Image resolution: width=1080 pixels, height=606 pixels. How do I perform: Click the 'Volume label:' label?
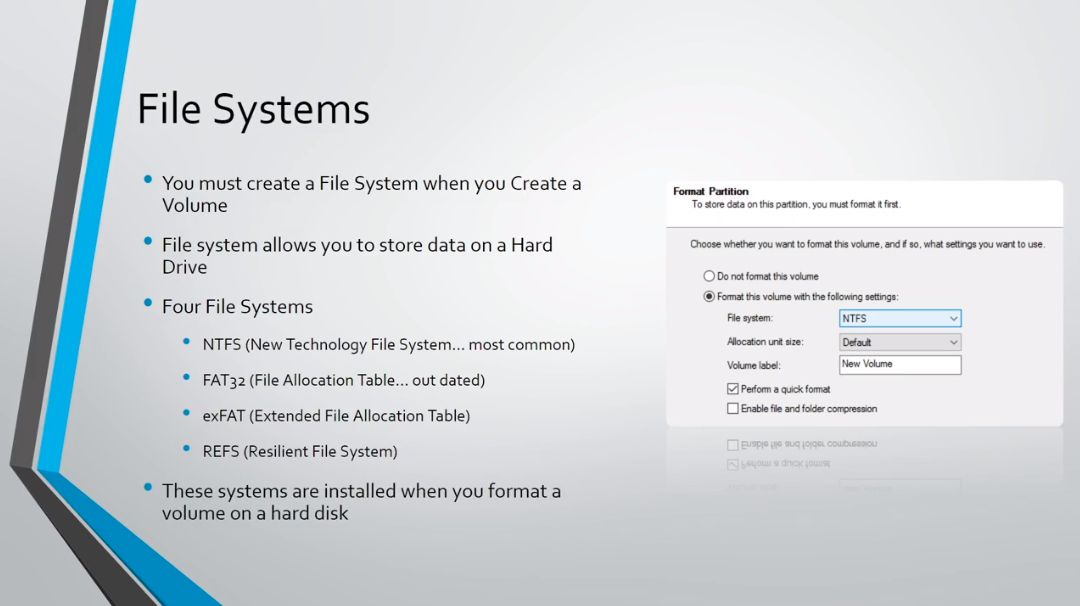(754, 366)
